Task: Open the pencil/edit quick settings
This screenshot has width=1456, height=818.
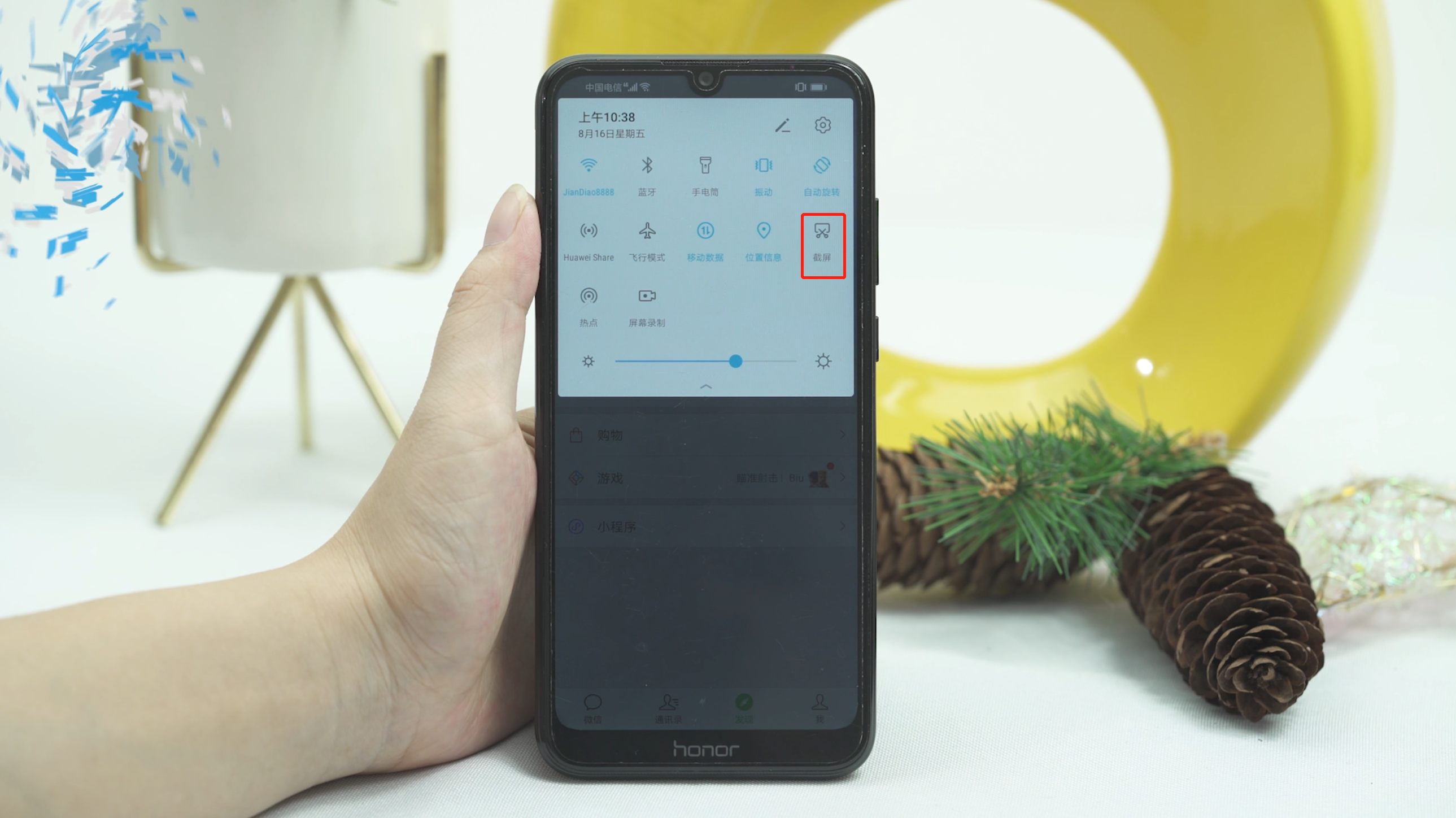Action: pyautogui.click(x=783, y=124)
